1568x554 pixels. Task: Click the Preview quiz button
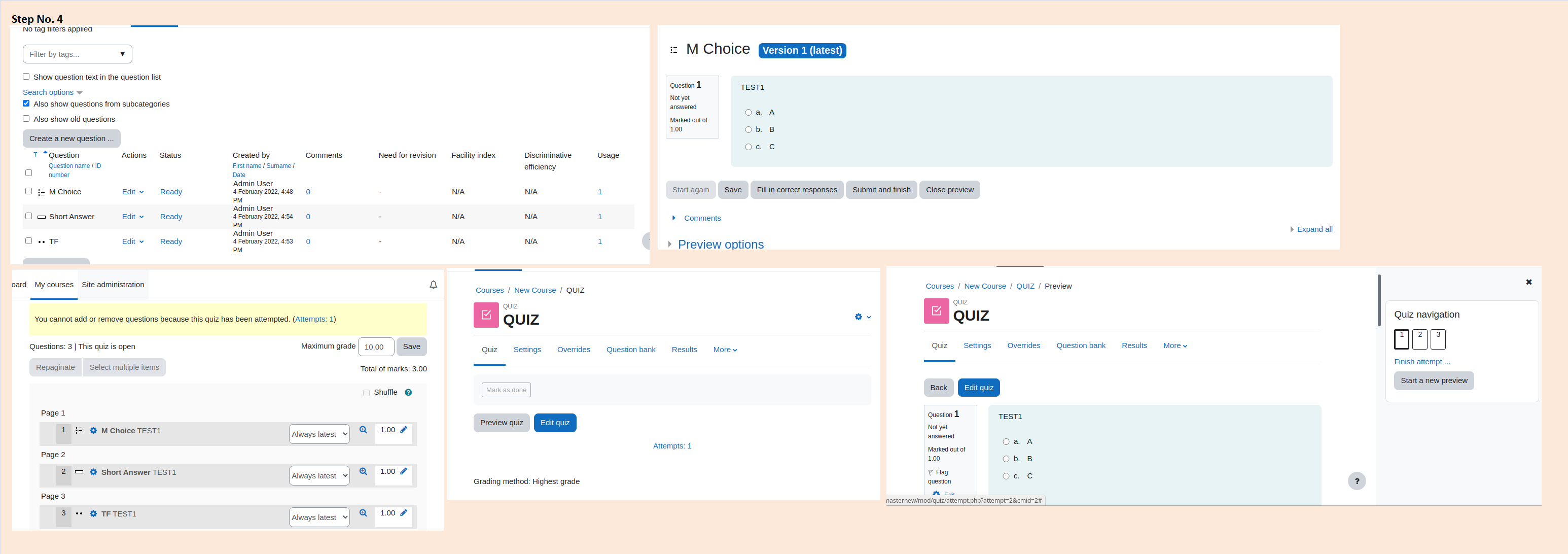tap(502, 423)
